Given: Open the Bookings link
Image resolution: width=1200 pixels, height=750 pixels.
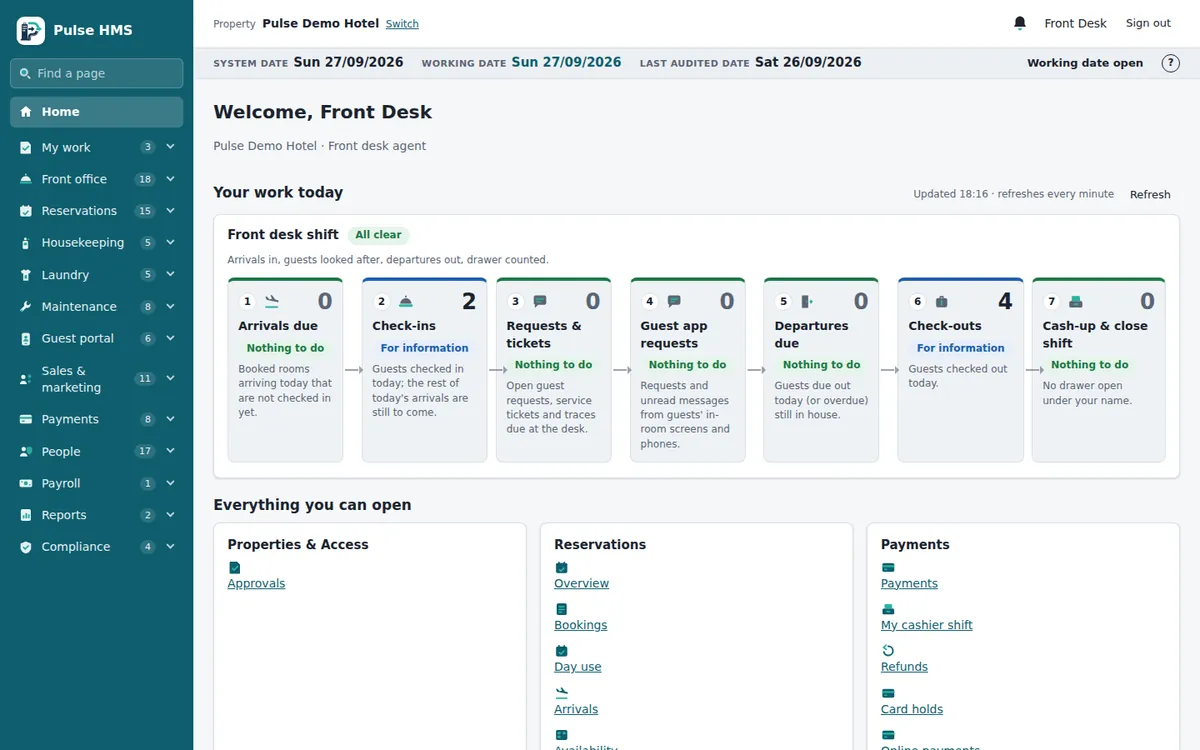Looking at the screenshot, I should tap(581, 626).
